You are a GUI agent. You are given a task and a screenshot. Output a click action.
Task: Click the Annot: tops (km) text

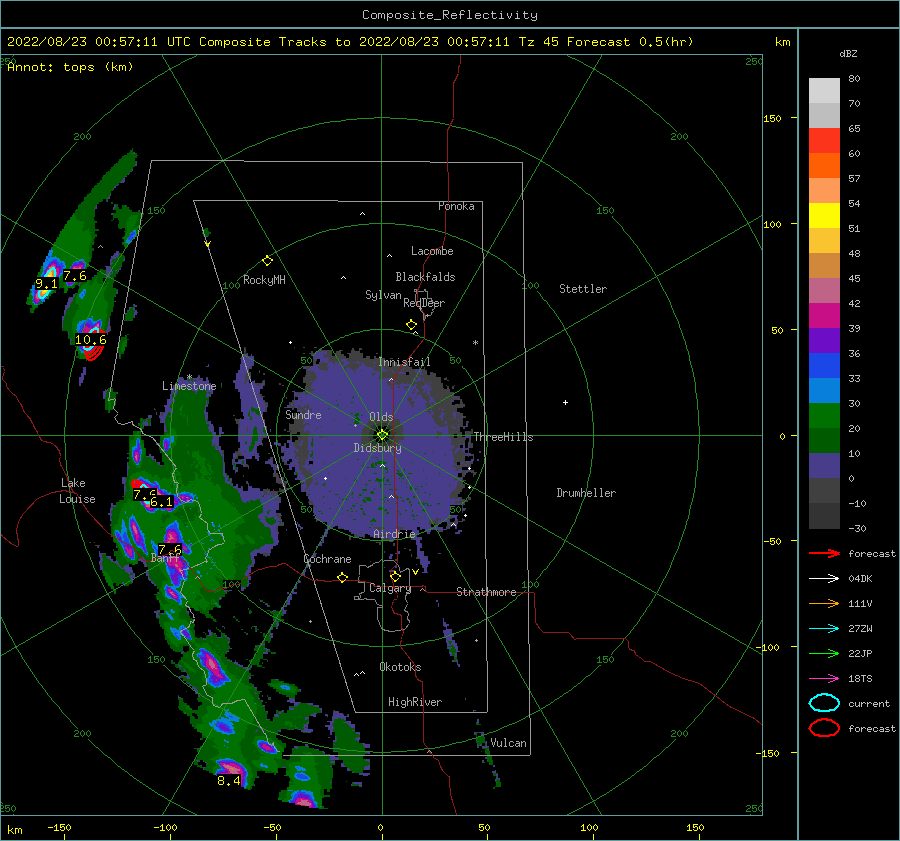pyautogui.click(x=70, y=67)
